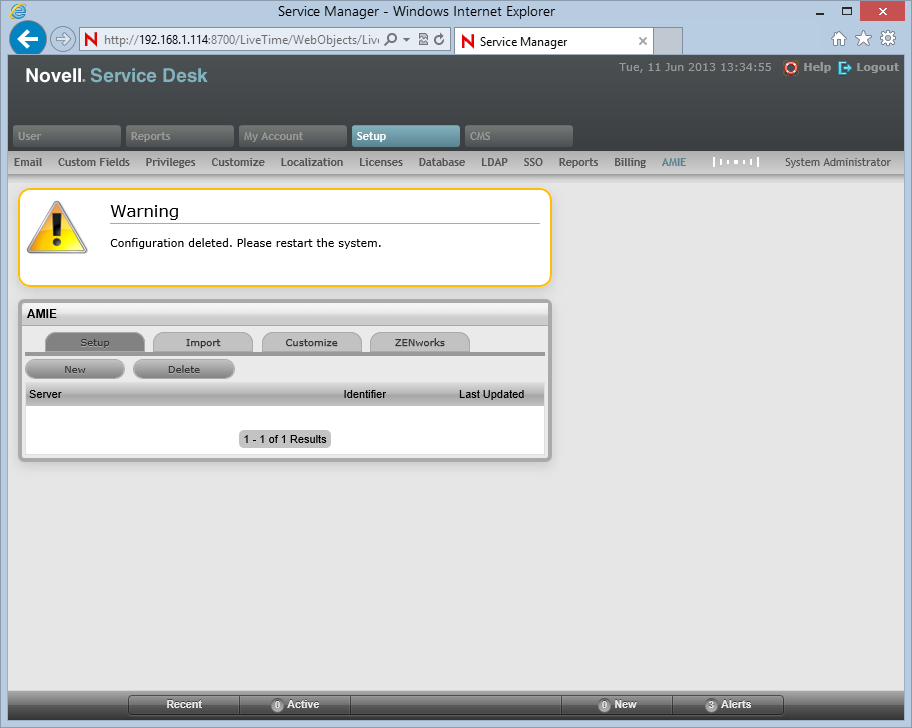This screenshot has height=728, width=912.
Task: Click System Administrator user label
Action: 838,162
